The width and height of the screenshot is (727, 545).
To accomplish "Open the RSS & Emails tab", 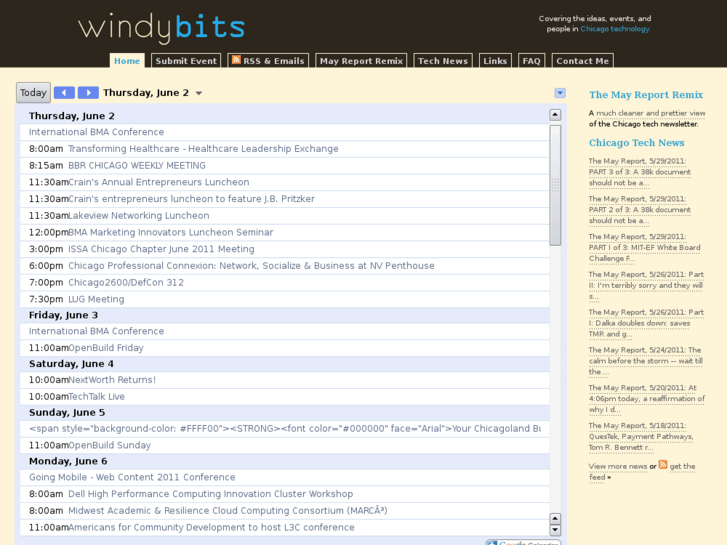I will (x=268, y=61).
